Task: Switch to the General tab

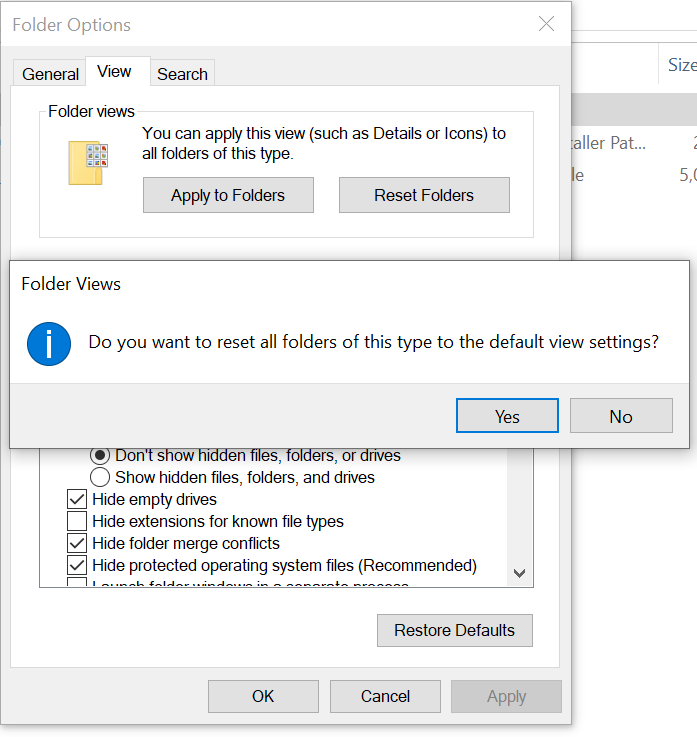Action: [50, 74]
